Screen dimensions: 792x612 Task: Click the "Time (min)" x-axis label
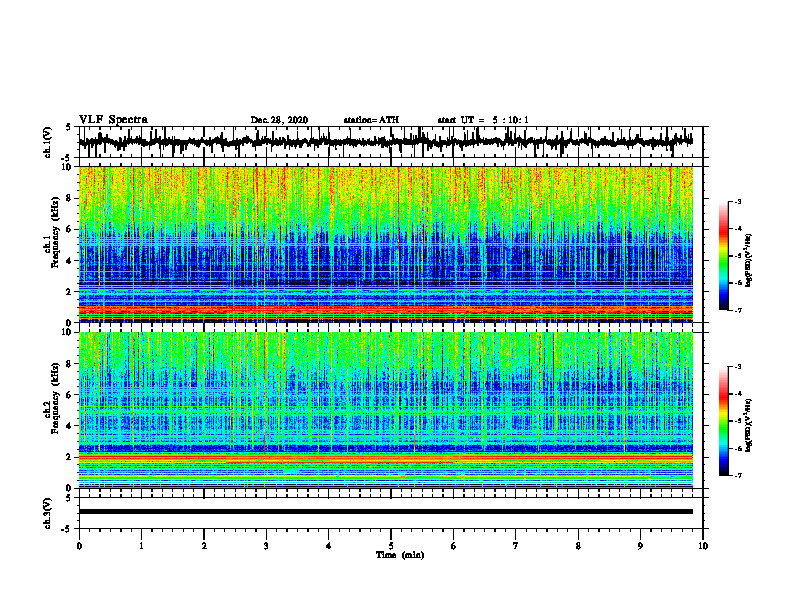point(400,555)
